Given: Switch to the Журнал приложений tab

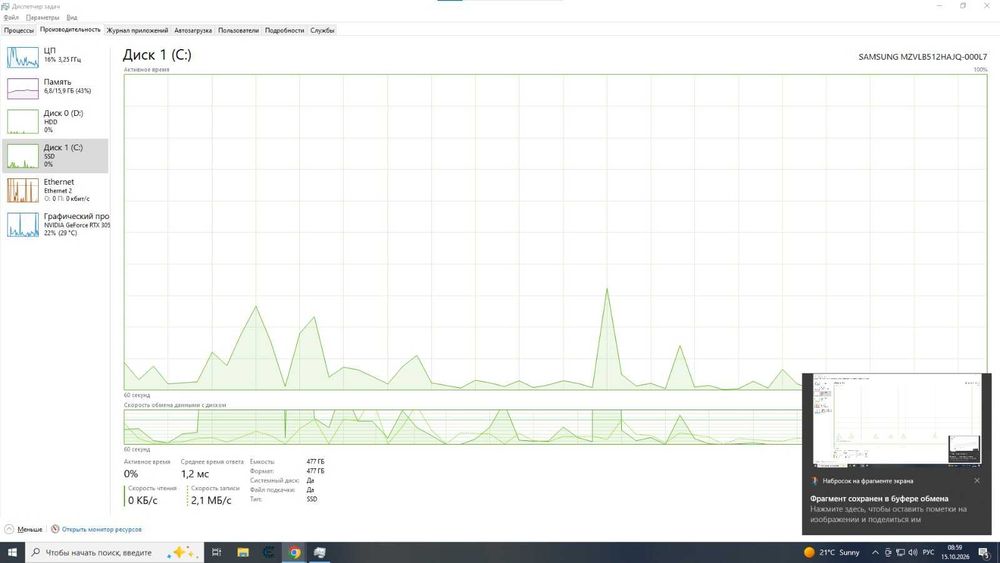Looking at the screenshot, I should point(137,30).
